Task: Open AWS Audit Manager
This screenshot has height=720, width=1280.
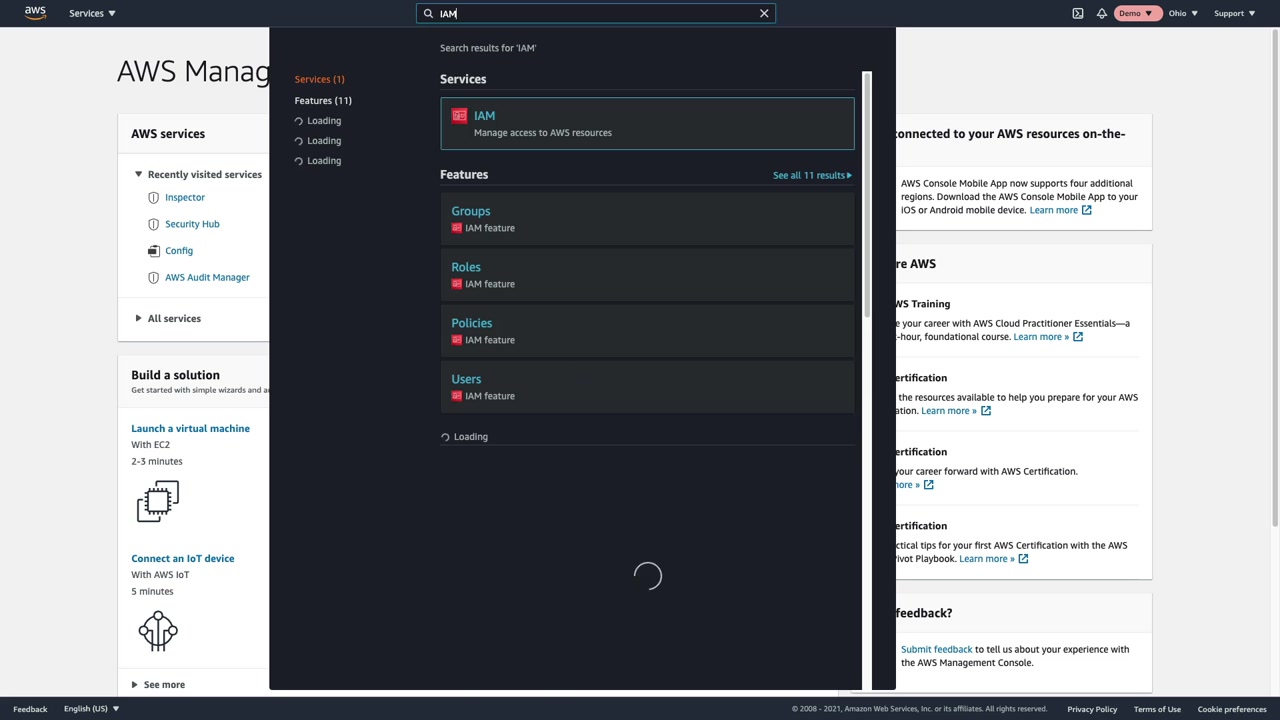Action: (x=207, y=277)
